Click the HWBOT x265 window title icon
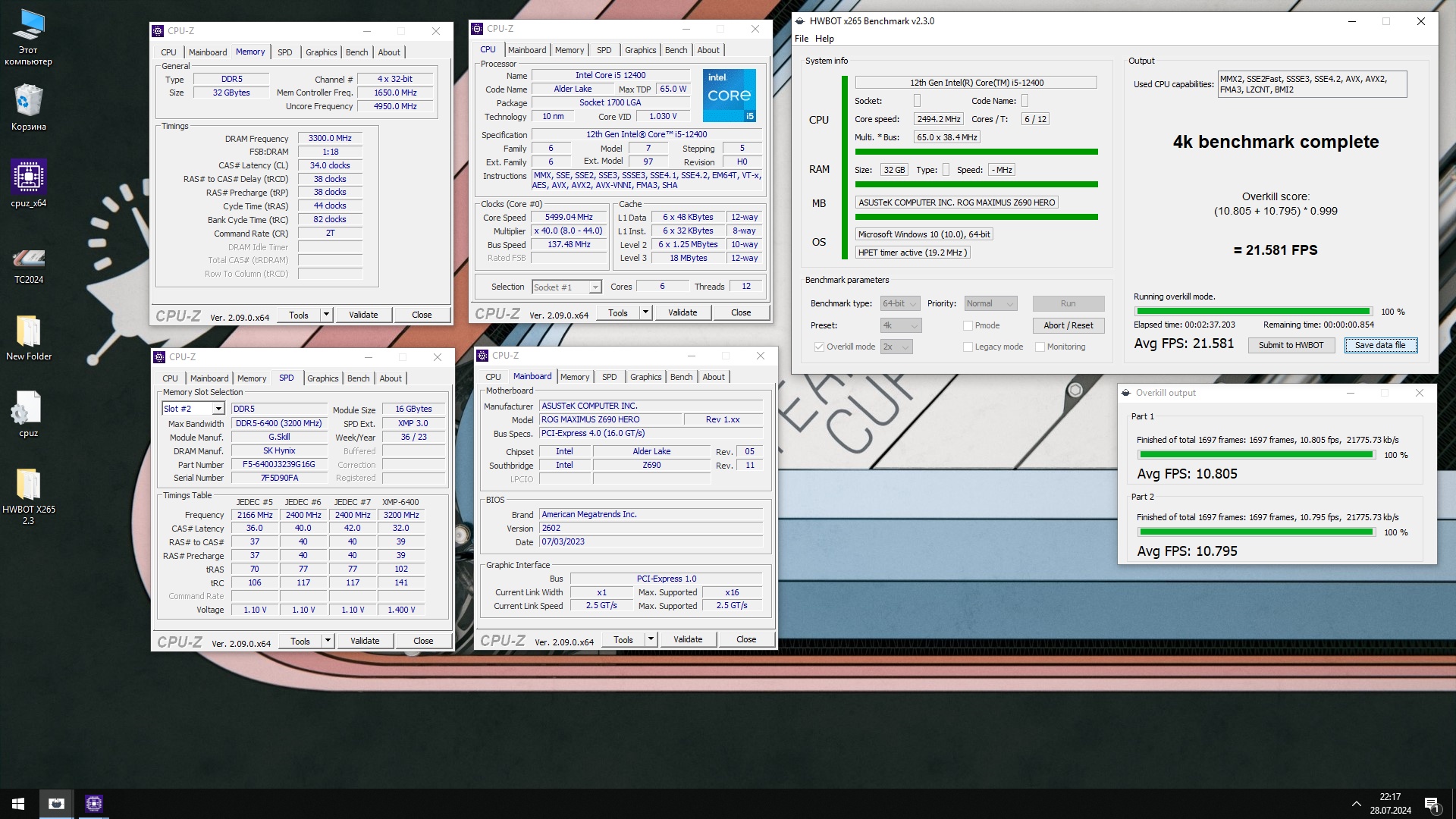1456x819 pixels. (x=800, y=21)
